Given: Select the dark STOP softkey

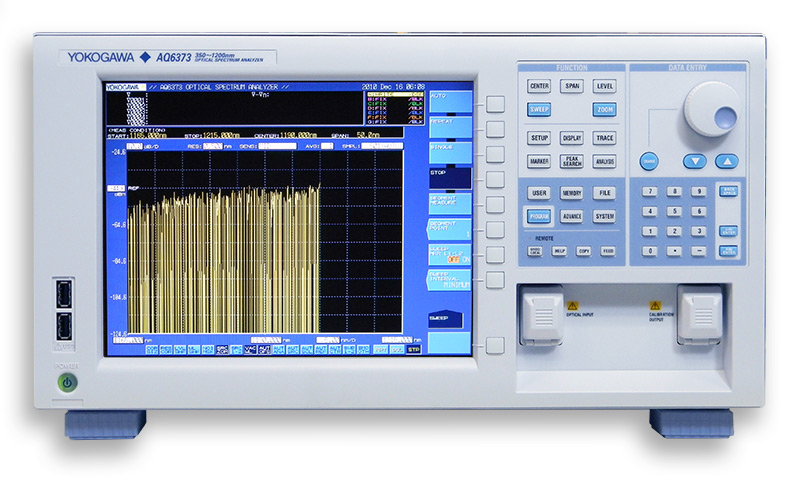Looking at the screenshot, I should tap(451, 179).
